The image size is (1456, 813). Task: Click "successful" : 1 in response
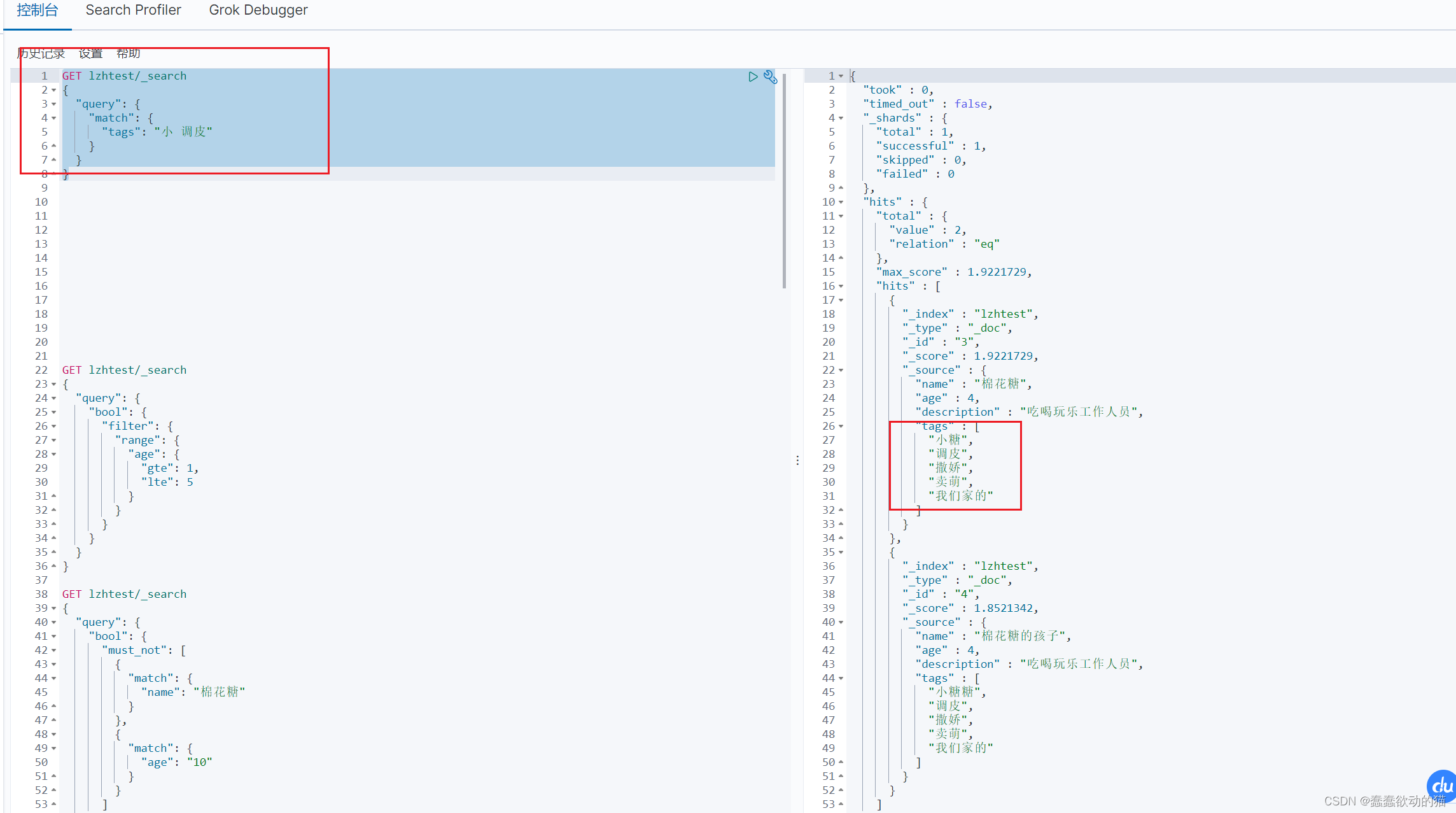931,146
